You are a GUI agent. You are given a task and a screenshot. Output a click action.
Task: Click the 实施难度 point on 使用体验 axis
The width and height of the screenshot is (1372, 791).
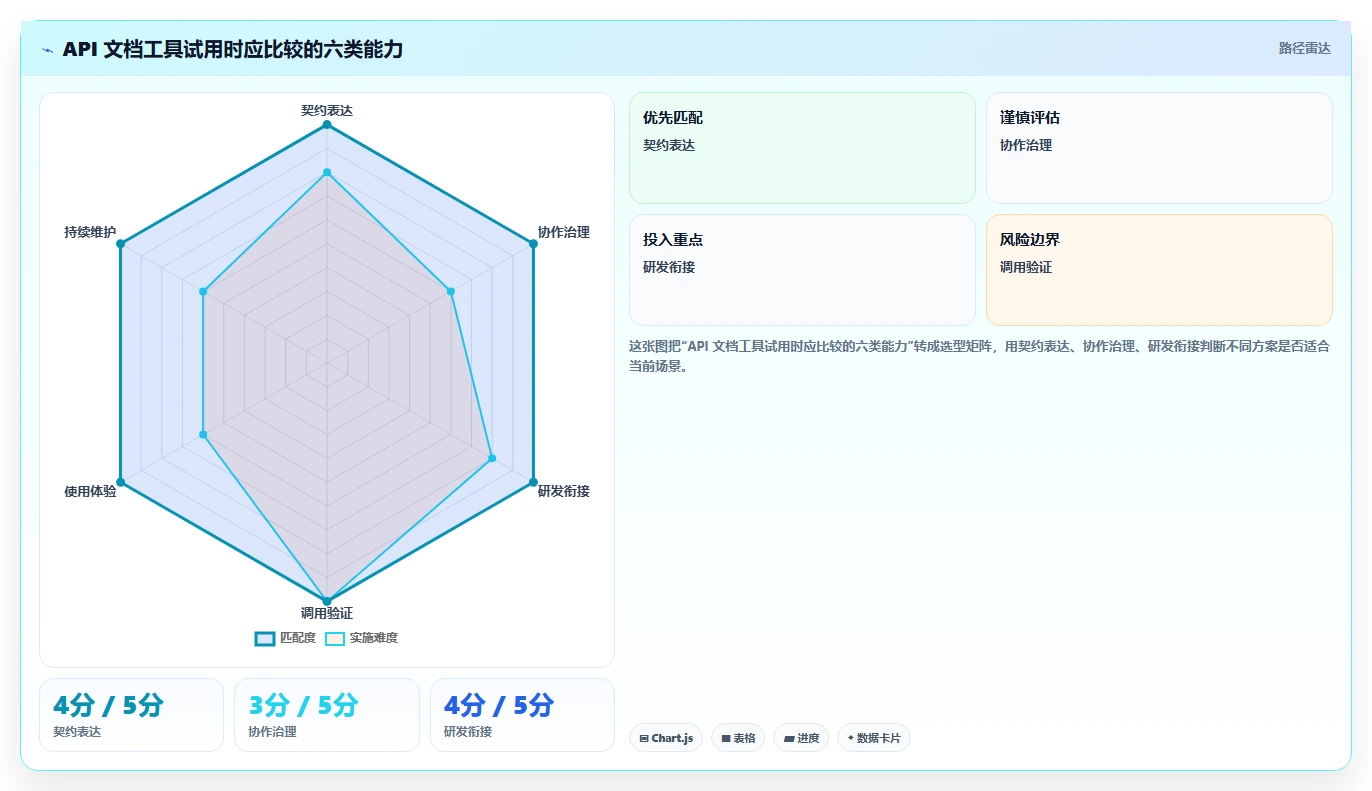tap(203, 434)
